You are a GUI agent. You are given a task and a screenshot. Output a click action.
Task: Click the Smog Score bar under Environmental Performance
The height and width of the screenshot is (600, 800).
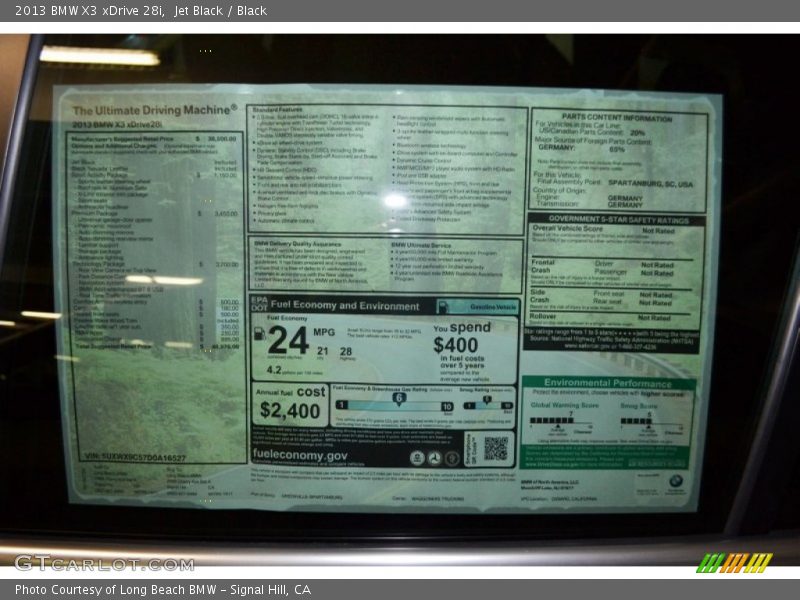click(652, 421)
